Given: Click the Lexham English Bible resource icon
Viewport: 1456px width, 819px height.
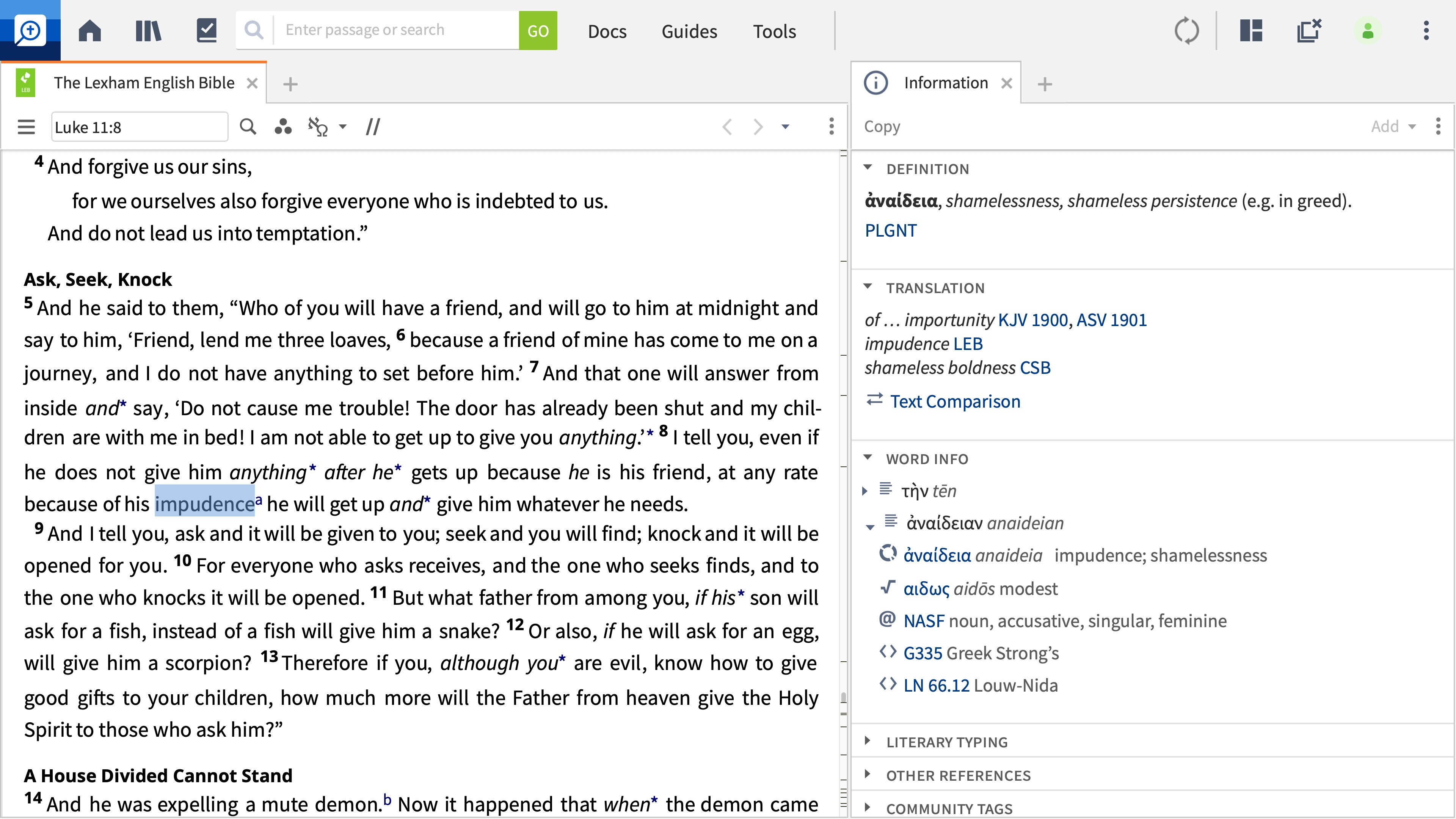Looking at the screenshot, I should pos(25,83).
